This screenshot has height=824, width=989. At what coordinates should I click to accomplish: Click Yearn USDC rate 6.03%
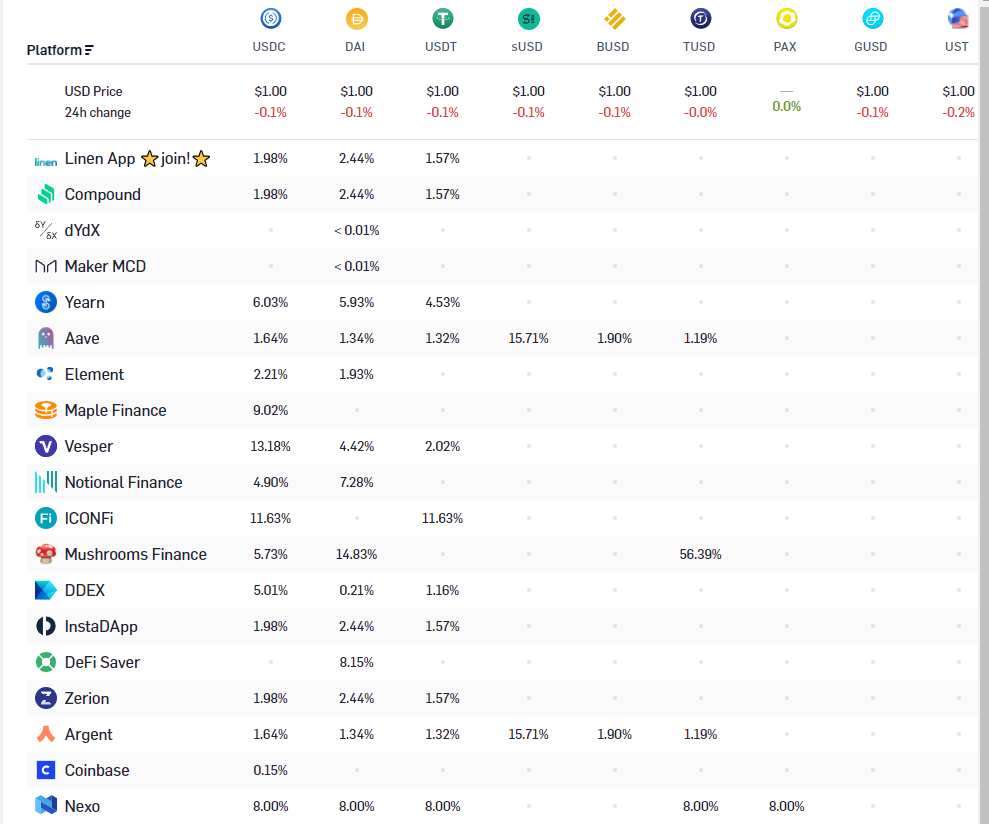(271, 302)
